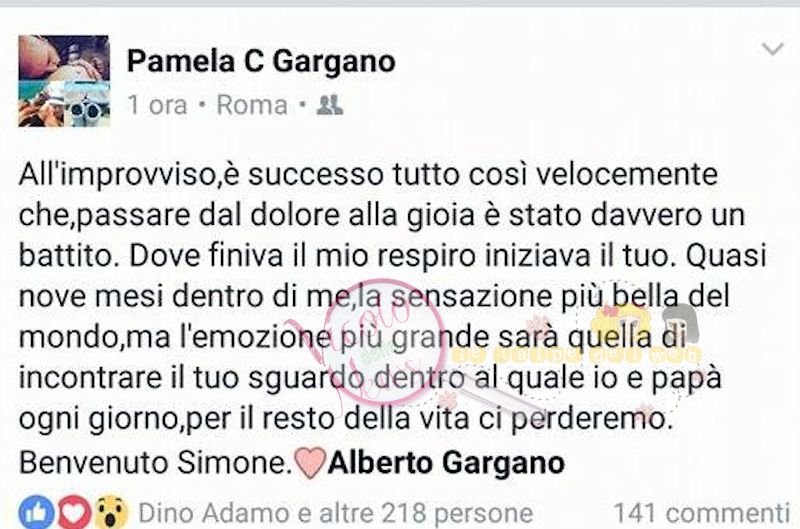Image resolution: width=800 pixels, height=529 pixels.
Task: Tap the blue Like reaction icon
Action: 37,512
